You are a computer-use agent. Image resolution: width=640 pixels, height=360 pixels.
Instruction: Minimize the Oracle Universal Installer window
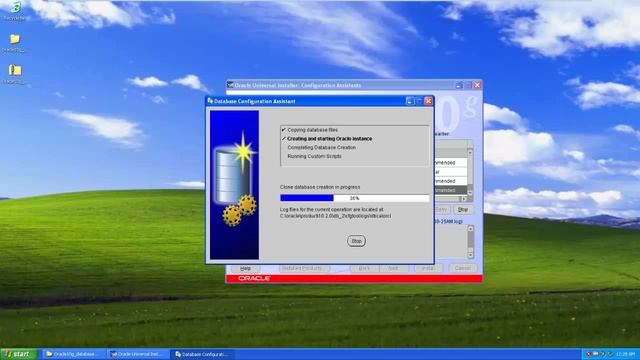(x=459, y=85)
